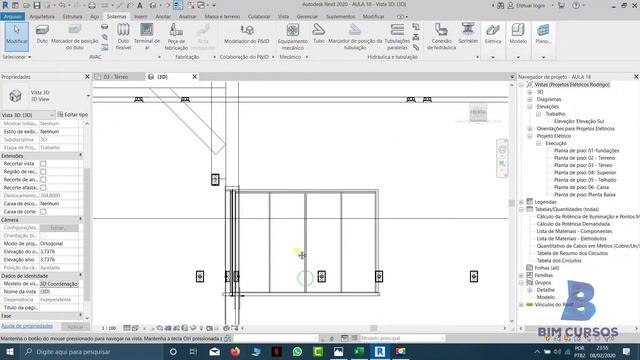Close the {3D} view tab
The image size is (640, 360).
(195, 76)
